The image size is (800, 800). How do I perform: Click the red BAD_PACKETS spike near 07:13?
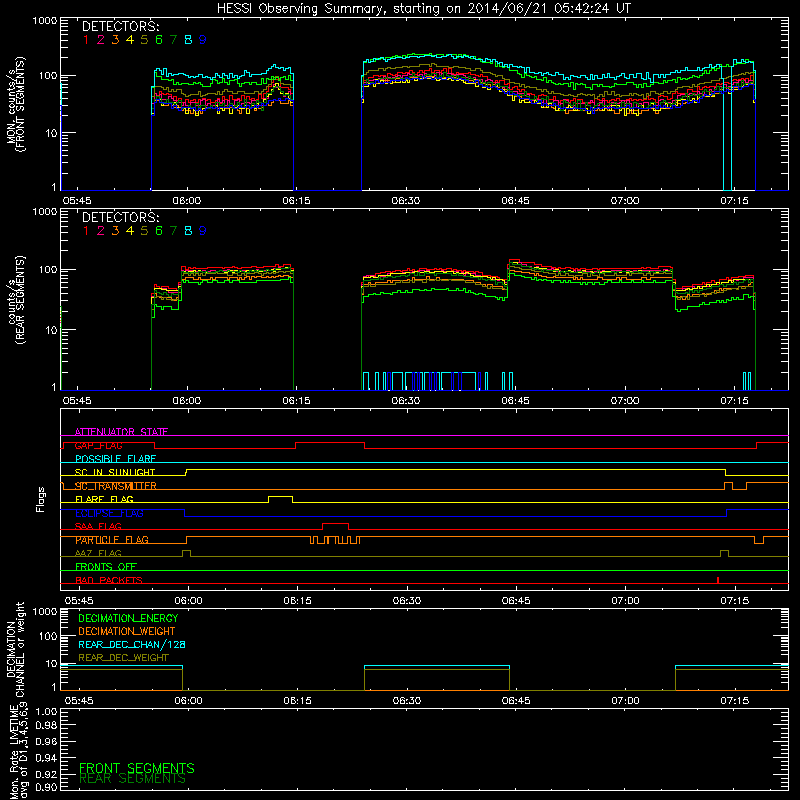[718, 580]
